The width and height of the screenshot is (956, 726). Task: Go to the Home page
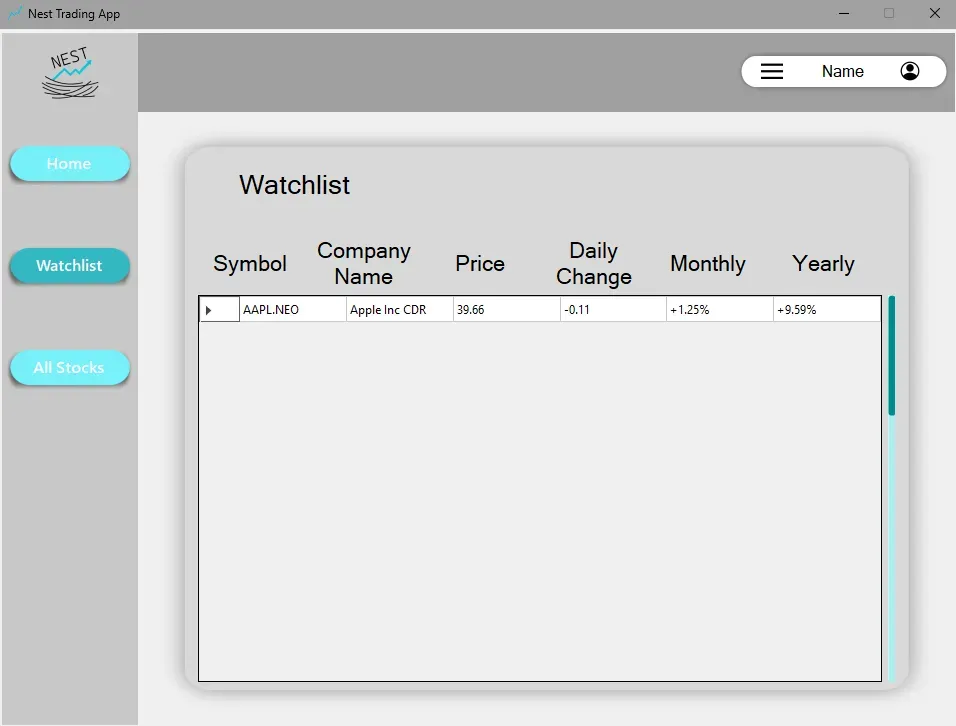pyautogui.click(x=70, y=164)
